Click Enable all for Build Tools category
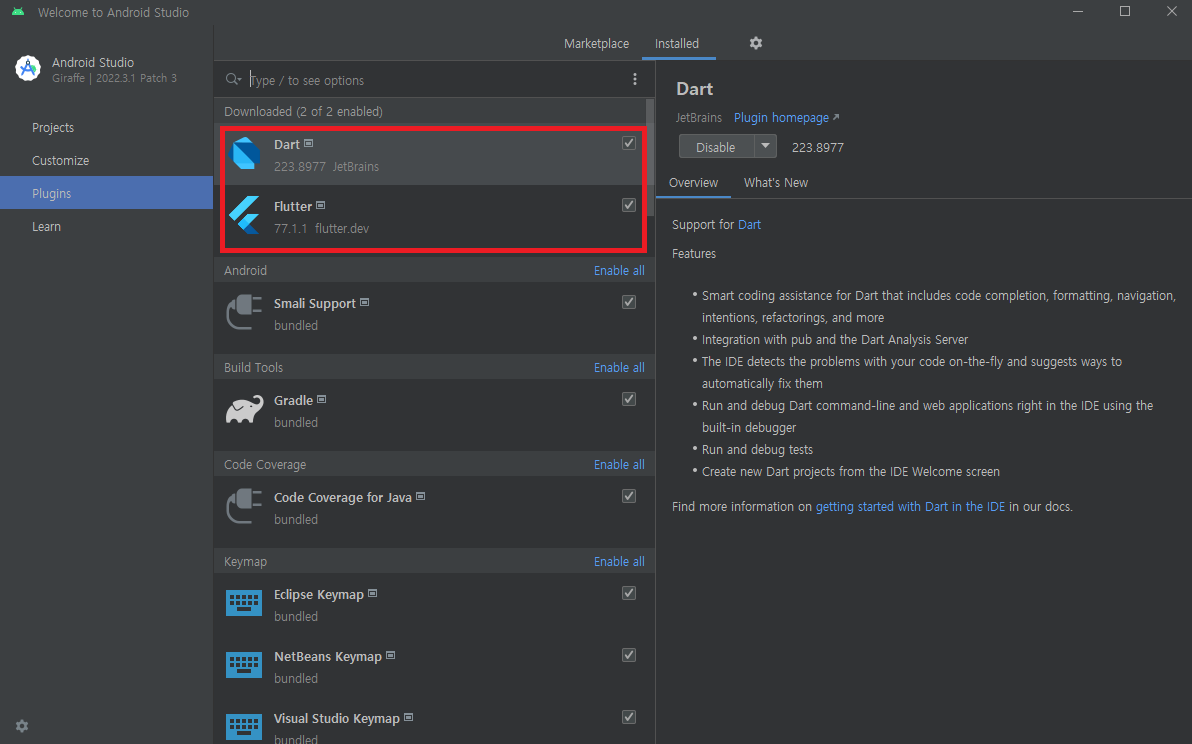 point(619,367)
